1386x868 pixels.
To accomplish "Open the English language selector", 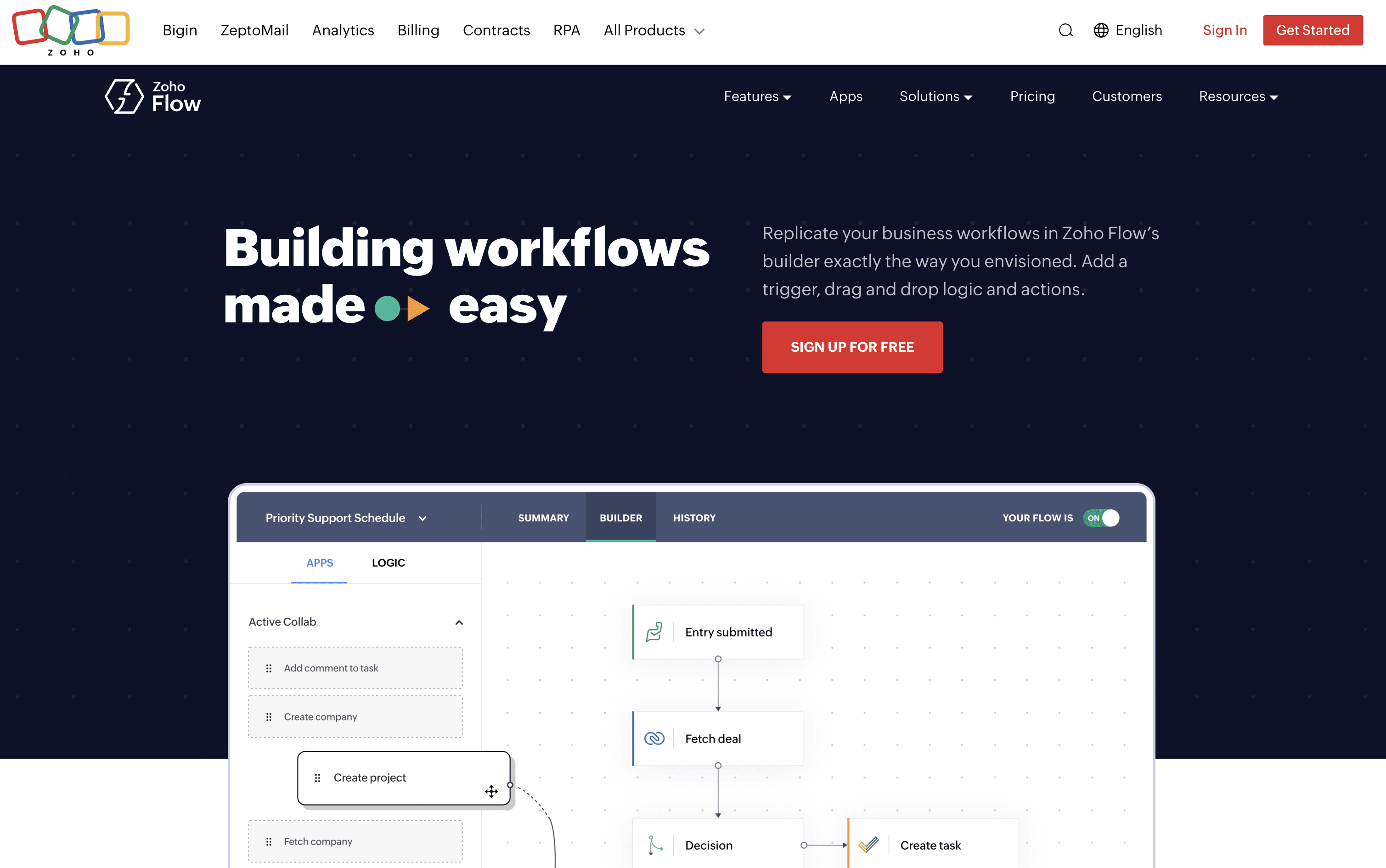I will 1128,30.
